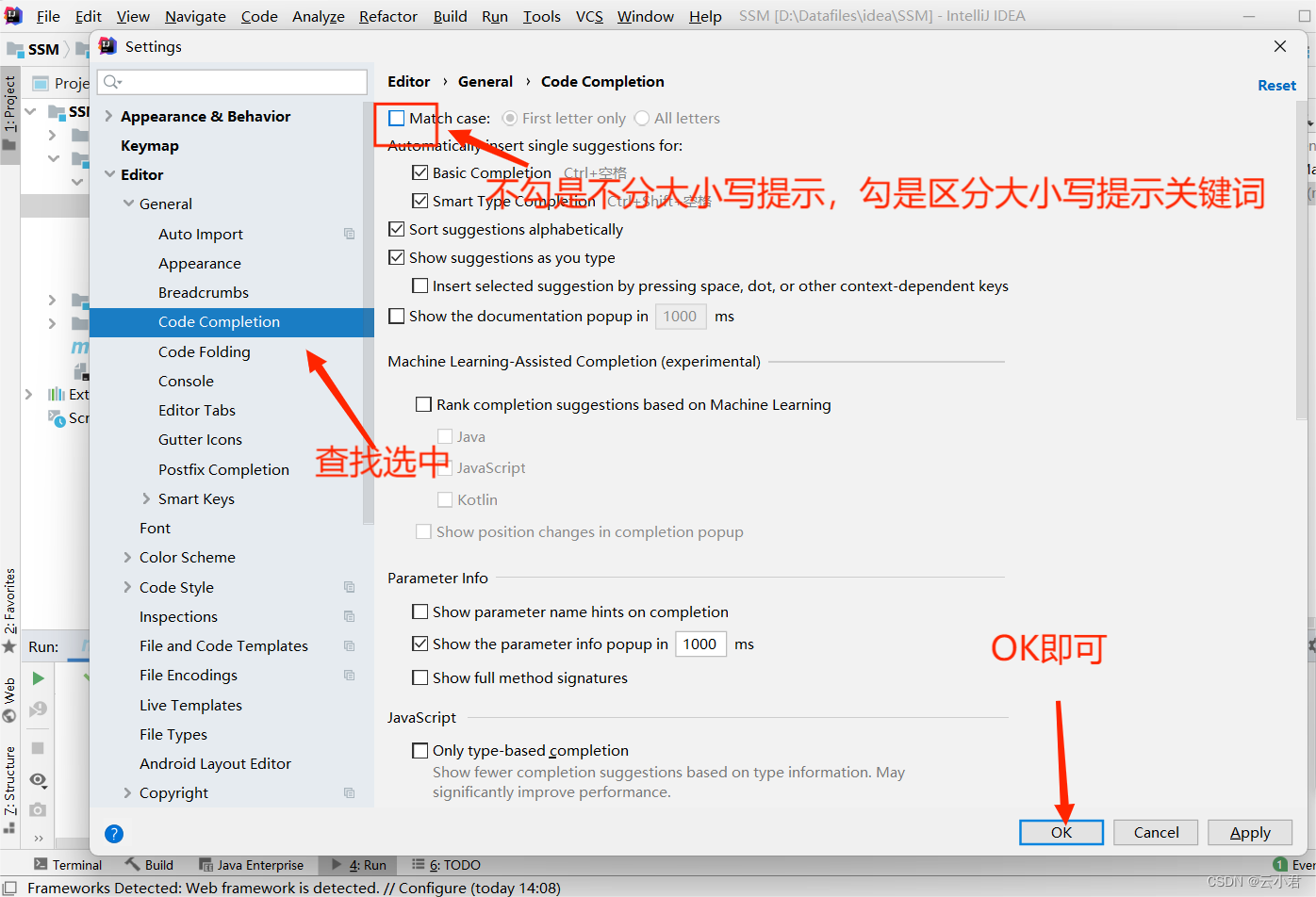The image size is (1316, 897).
Task: Open the Tools menu
Action: (x=542, y=16)
